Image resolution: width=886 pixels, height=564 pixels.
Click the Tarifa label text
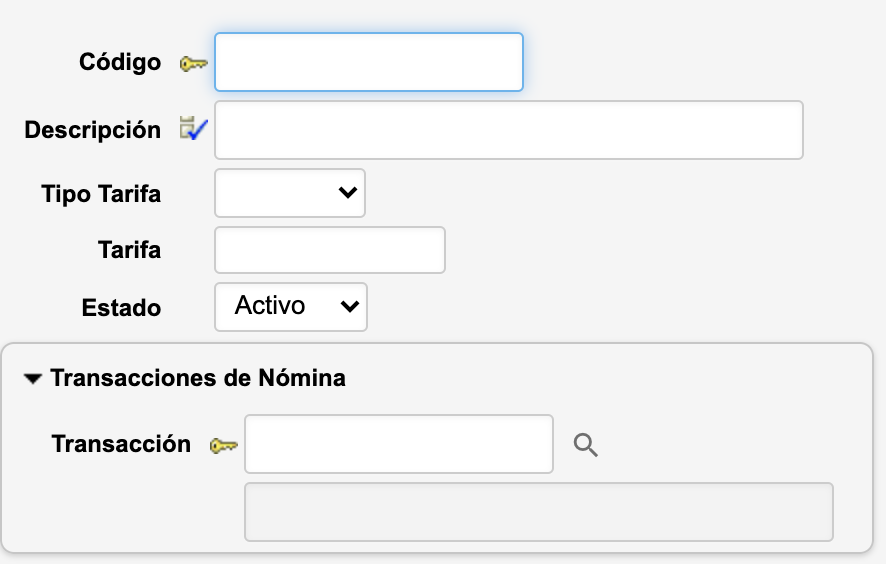129,250
